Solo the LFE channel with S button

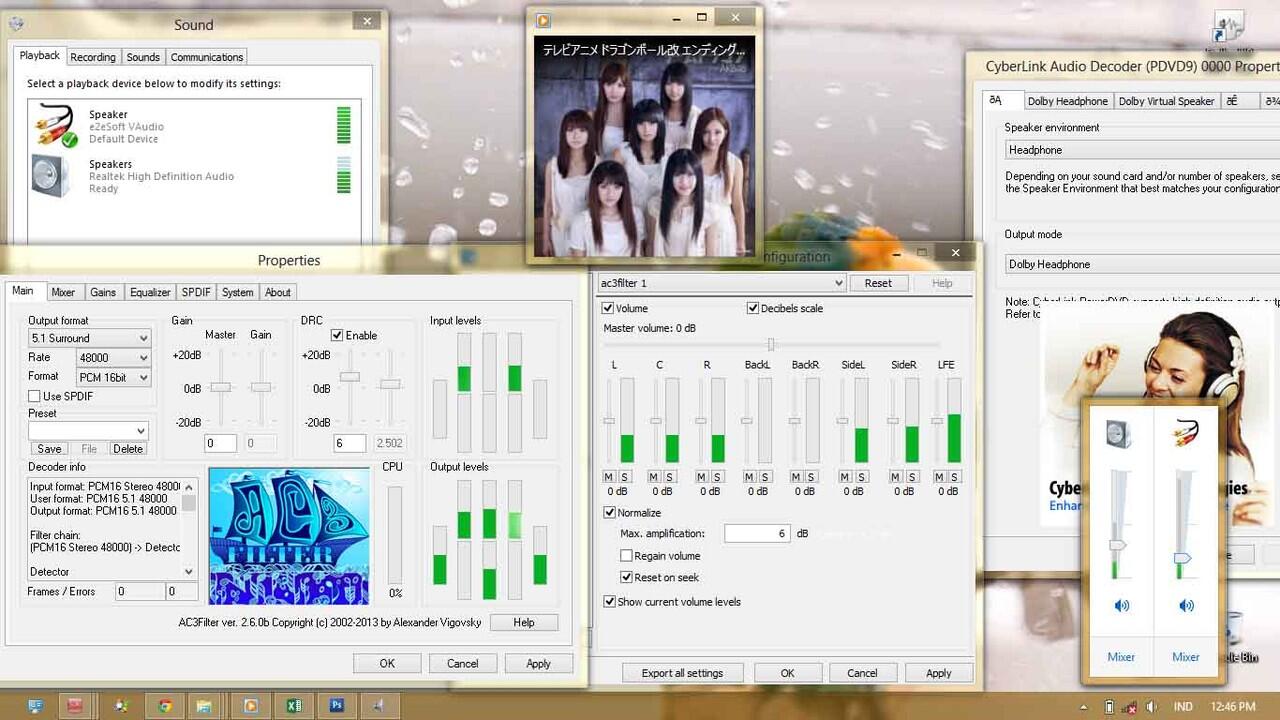pos(955,477)
